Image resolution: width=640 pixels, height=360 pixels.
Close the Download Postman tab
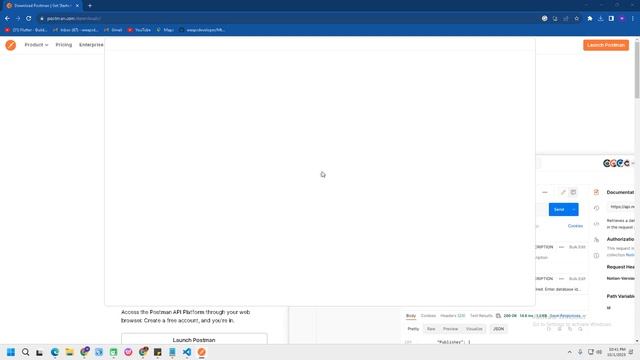pyautogui.click(x=77, y=6)
